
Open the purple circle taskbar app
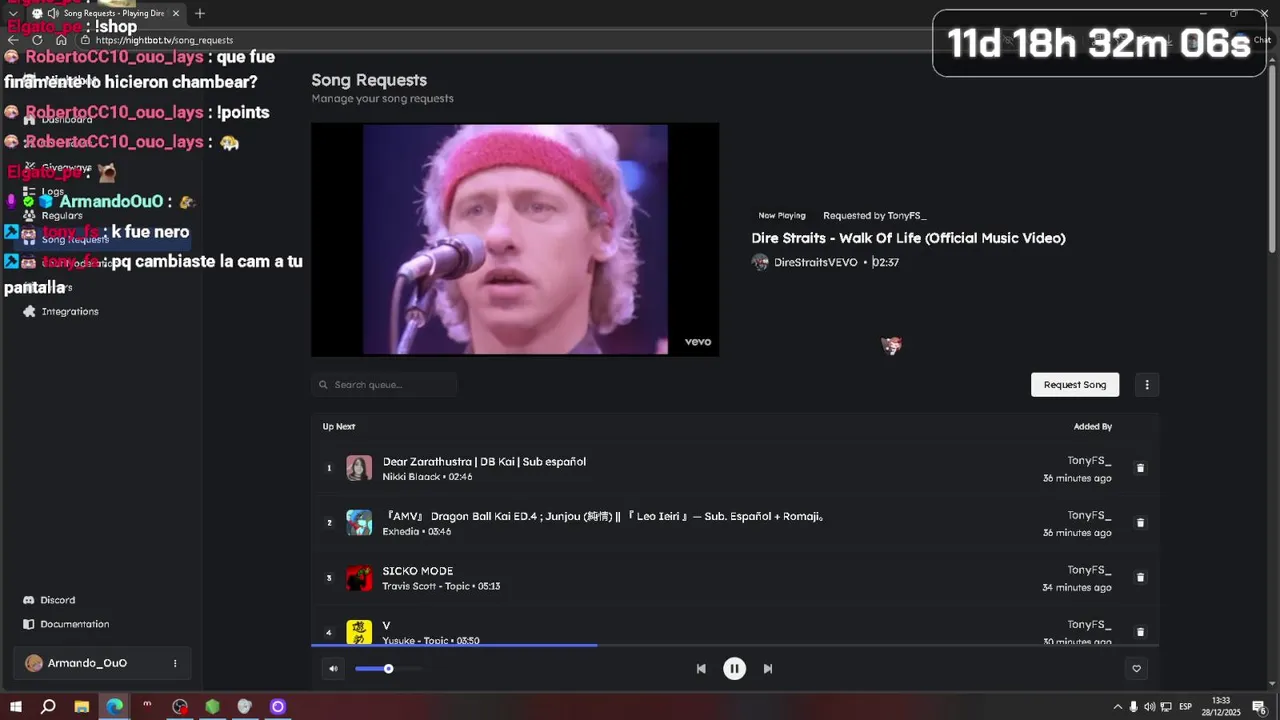pos(278,707)
